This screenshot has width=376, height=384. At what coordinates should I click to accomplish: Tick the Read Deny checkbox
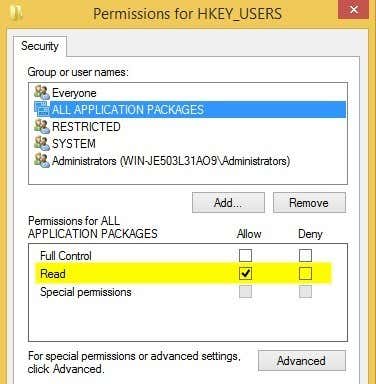tap(305, 274)
